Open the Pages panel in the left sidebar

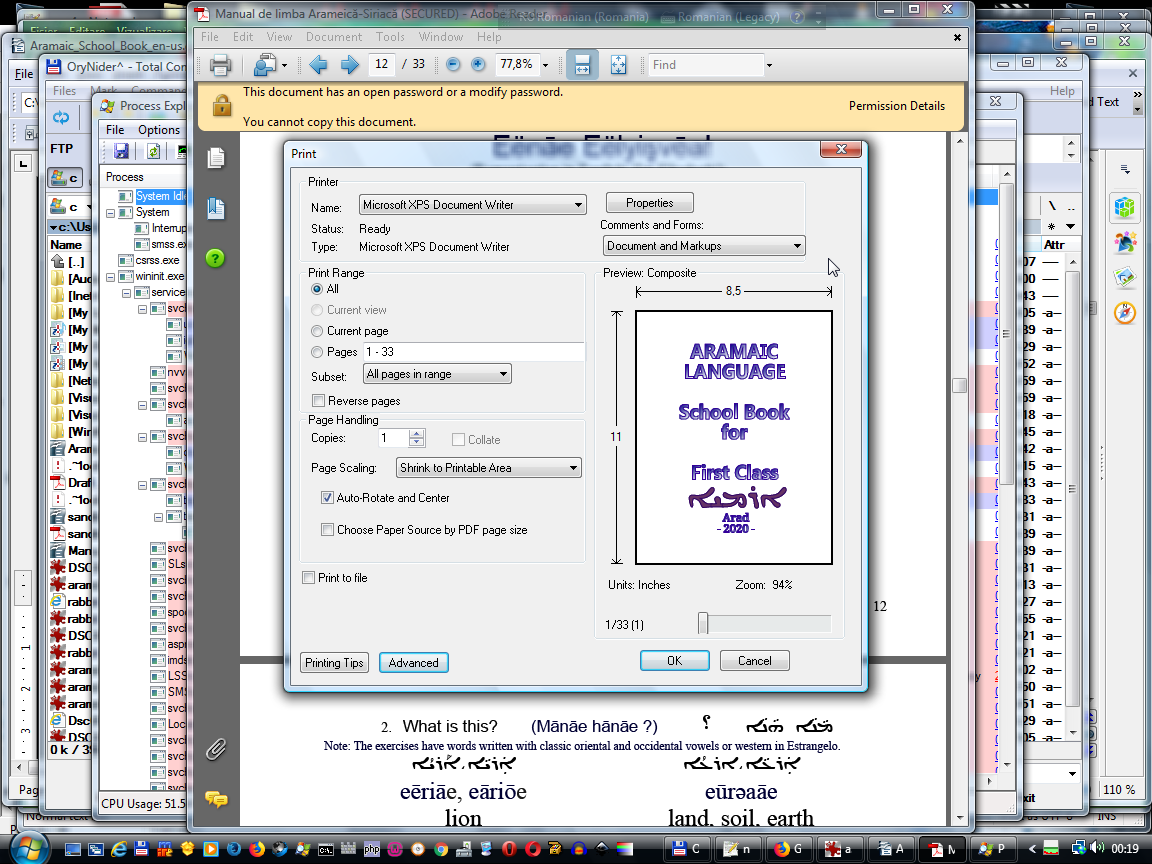point(216,158)
